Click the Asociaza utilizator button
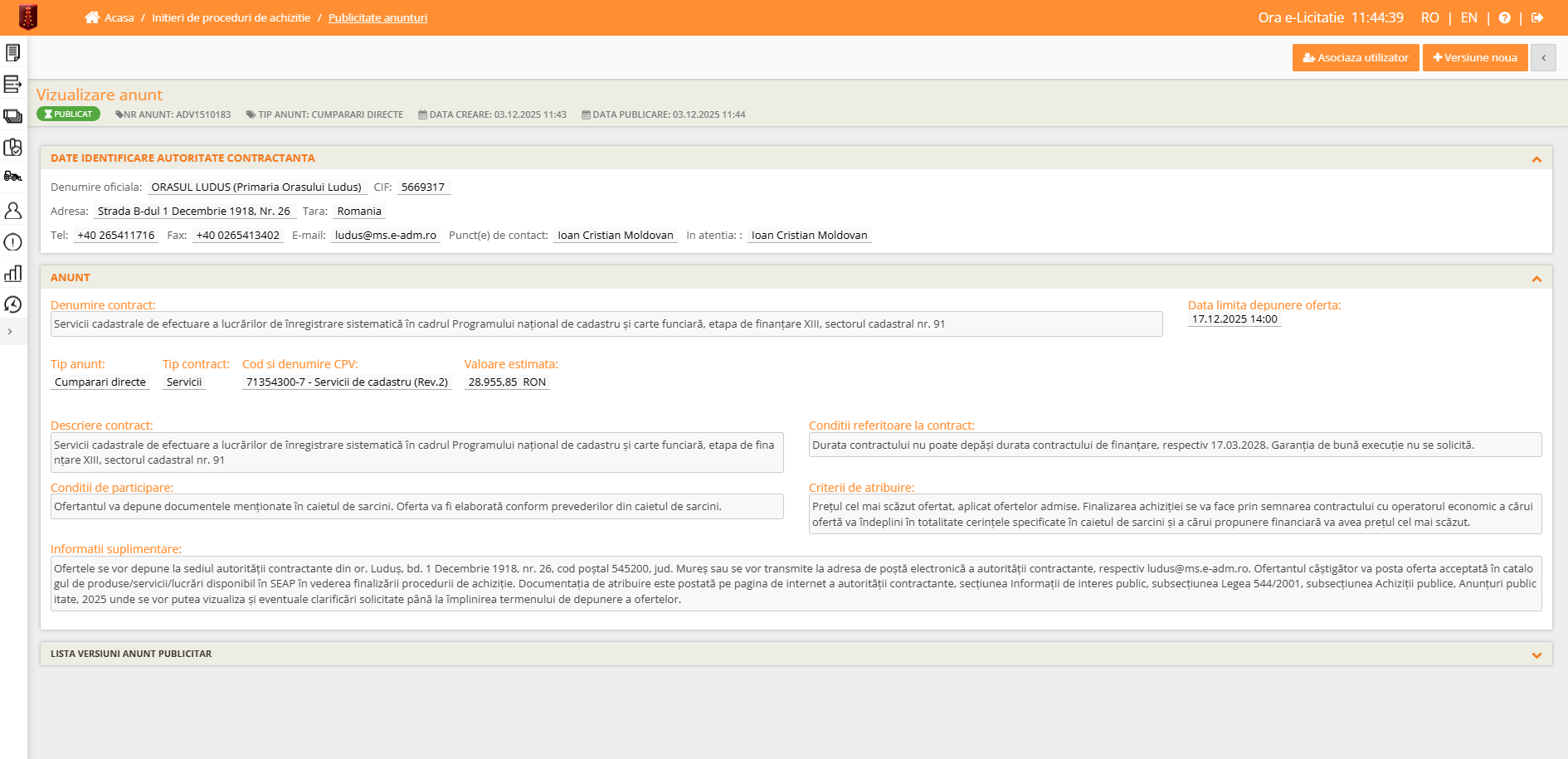 [x=1356, y=58]
